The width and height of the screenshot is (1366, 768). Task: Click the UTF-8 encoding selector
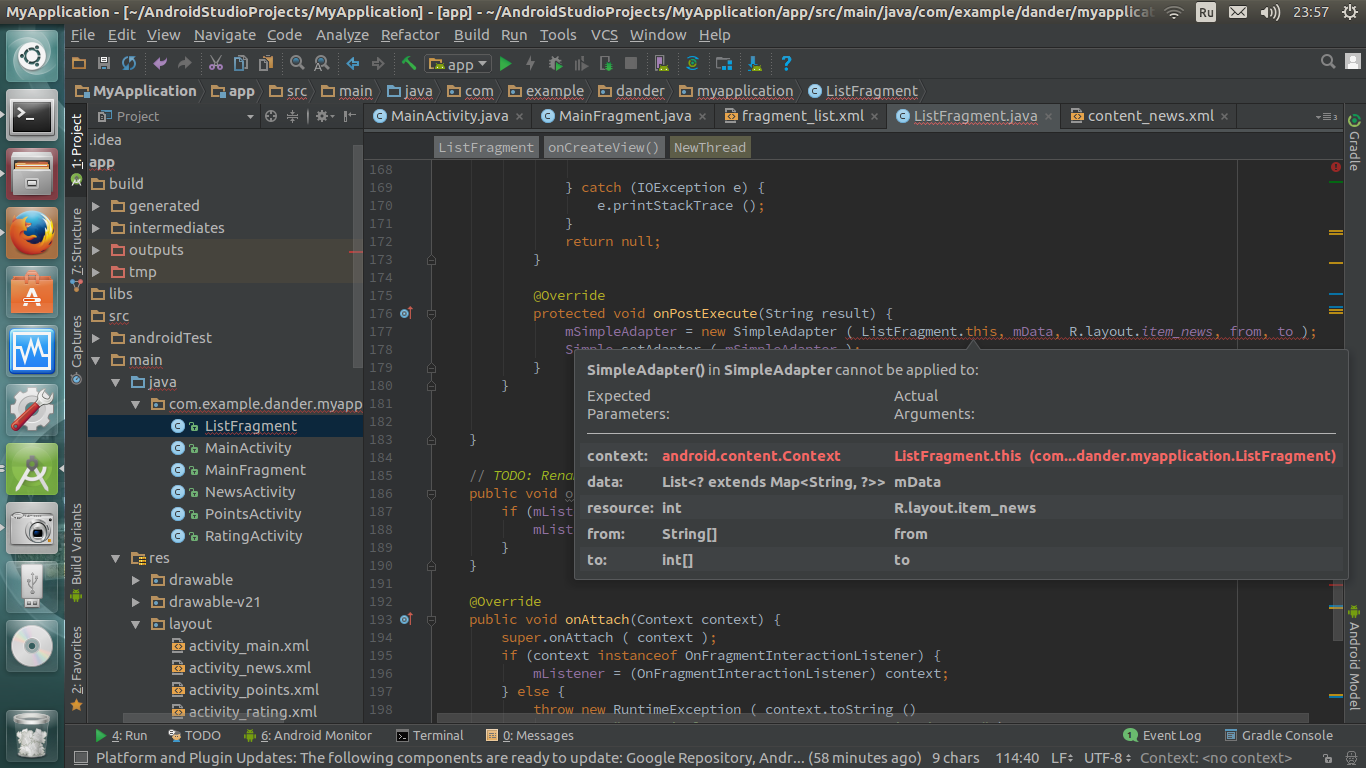[x=1108, y=758]
